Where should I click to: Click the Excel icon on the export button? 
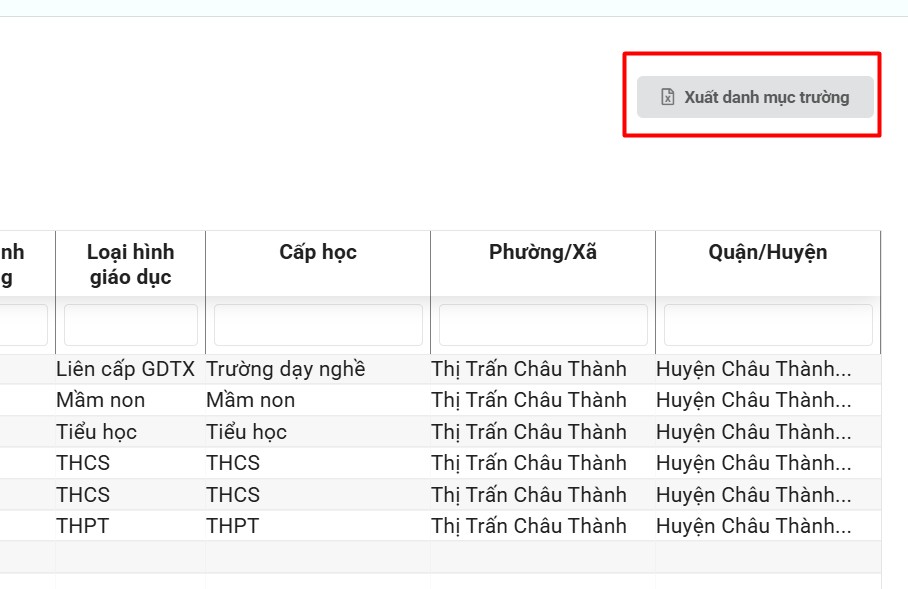point(668,97)
